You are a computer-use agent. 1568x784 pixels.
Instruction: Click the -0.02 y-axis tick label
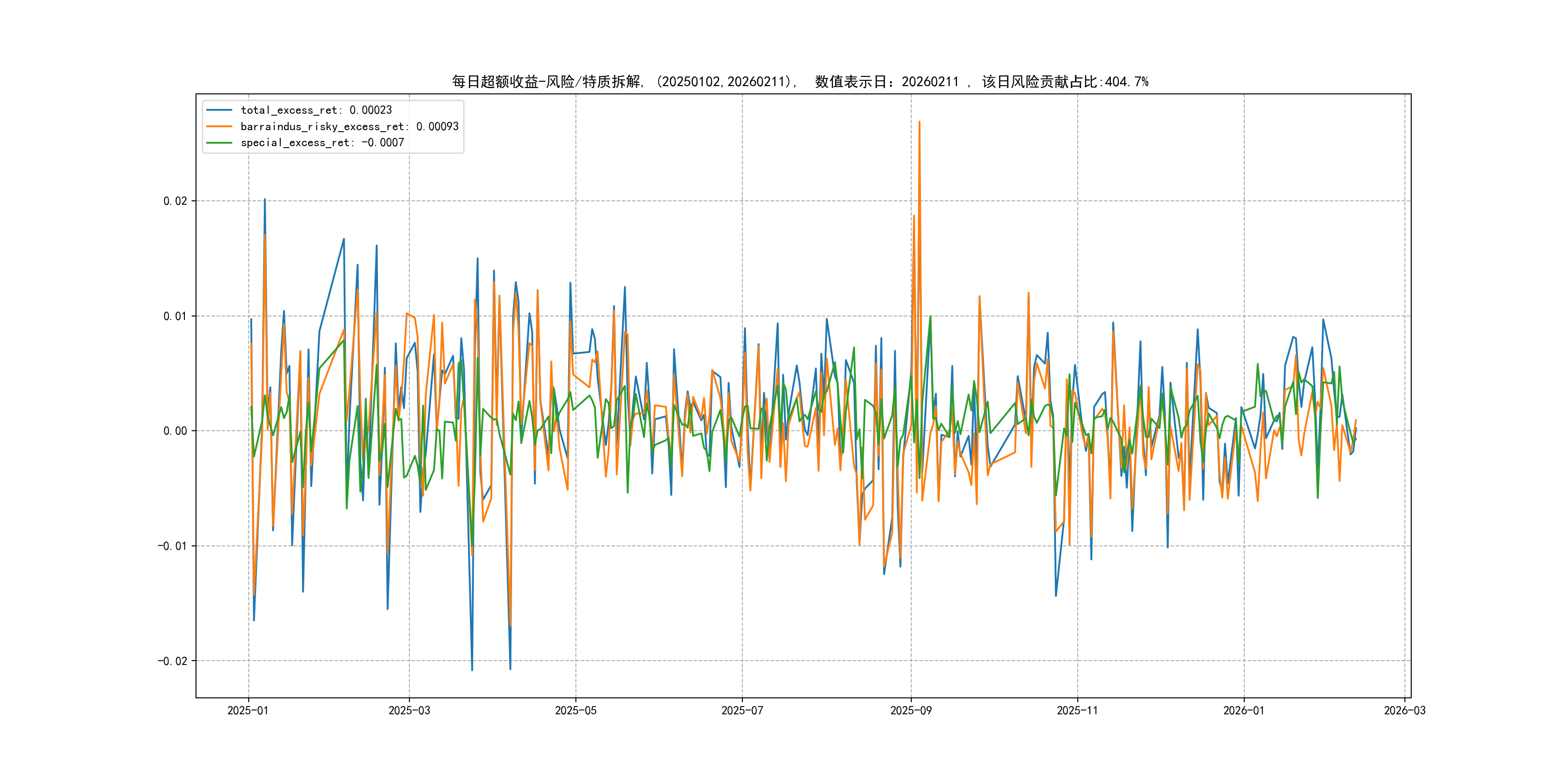pyautogui.click(x=172, y=661)
